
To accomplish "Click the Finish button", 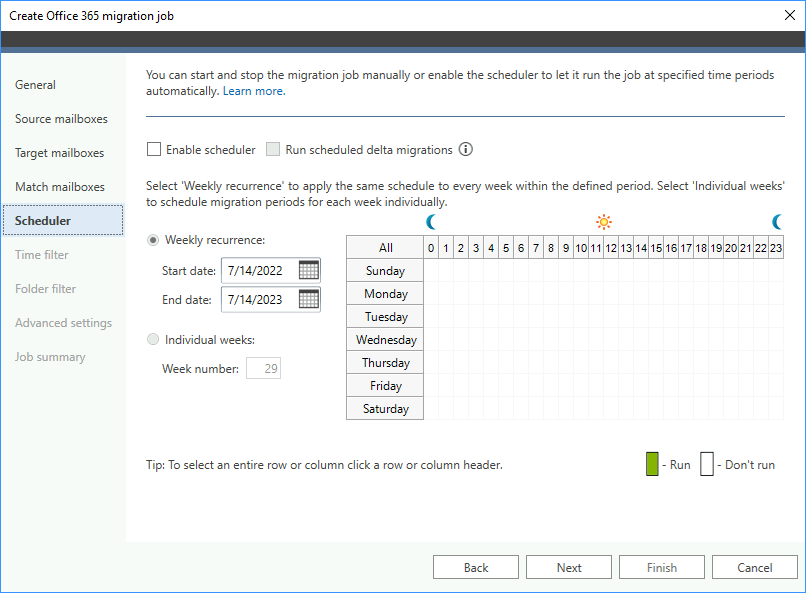I will point(662,567).
